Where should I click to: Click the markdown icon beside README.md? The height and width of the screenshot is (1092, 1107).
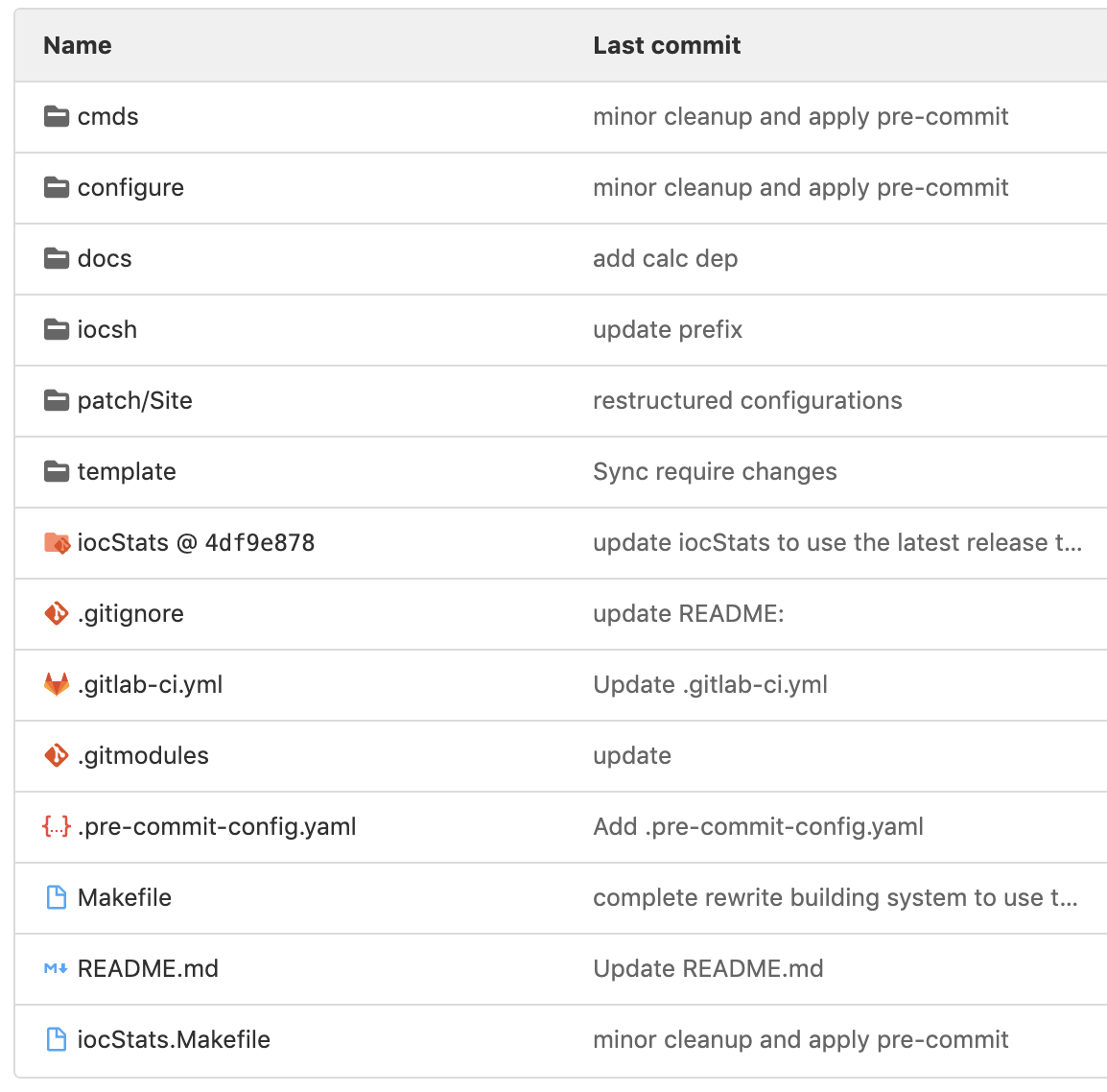coord(57,969)
